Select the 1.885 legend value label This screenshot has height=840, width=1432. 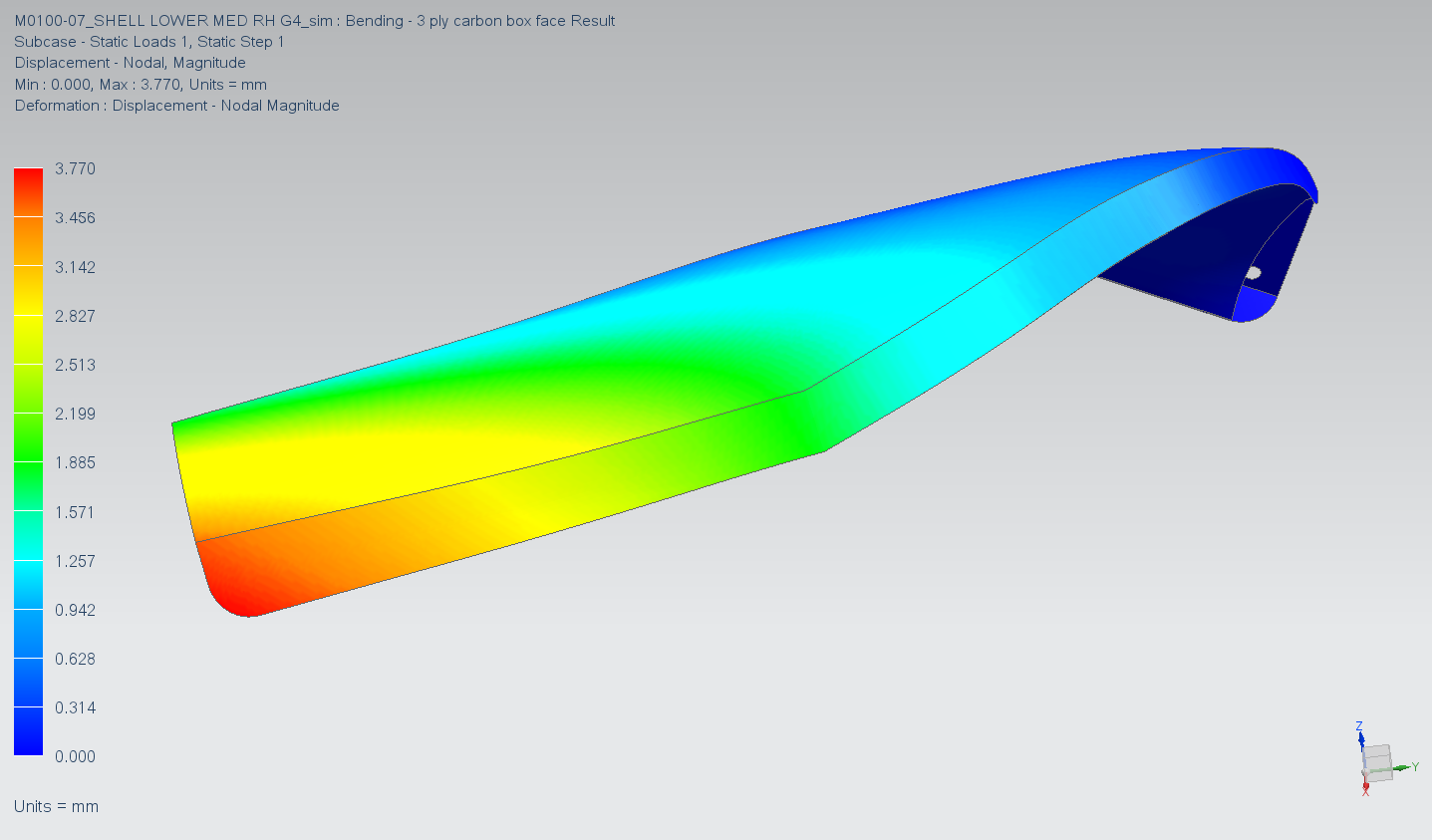(75, 463)
